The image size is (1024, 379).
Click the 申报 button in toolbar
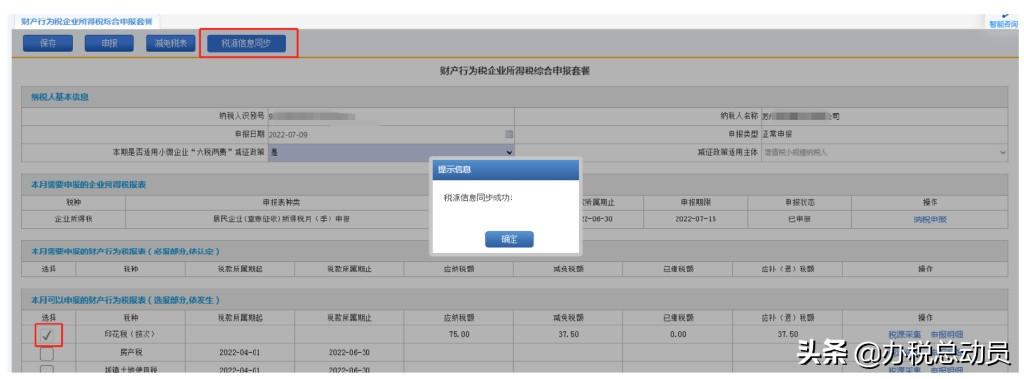tap(109, 44)
